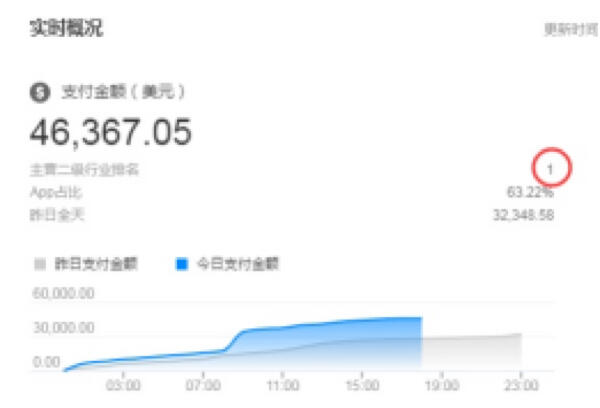Click the 07:00 time axis label
Image resolution: width=600 pixels, height=408 pixels.
203,385
